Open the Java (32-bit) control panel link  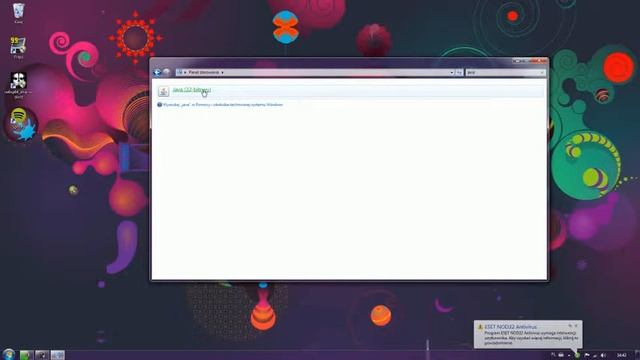(x=191, y=90)
